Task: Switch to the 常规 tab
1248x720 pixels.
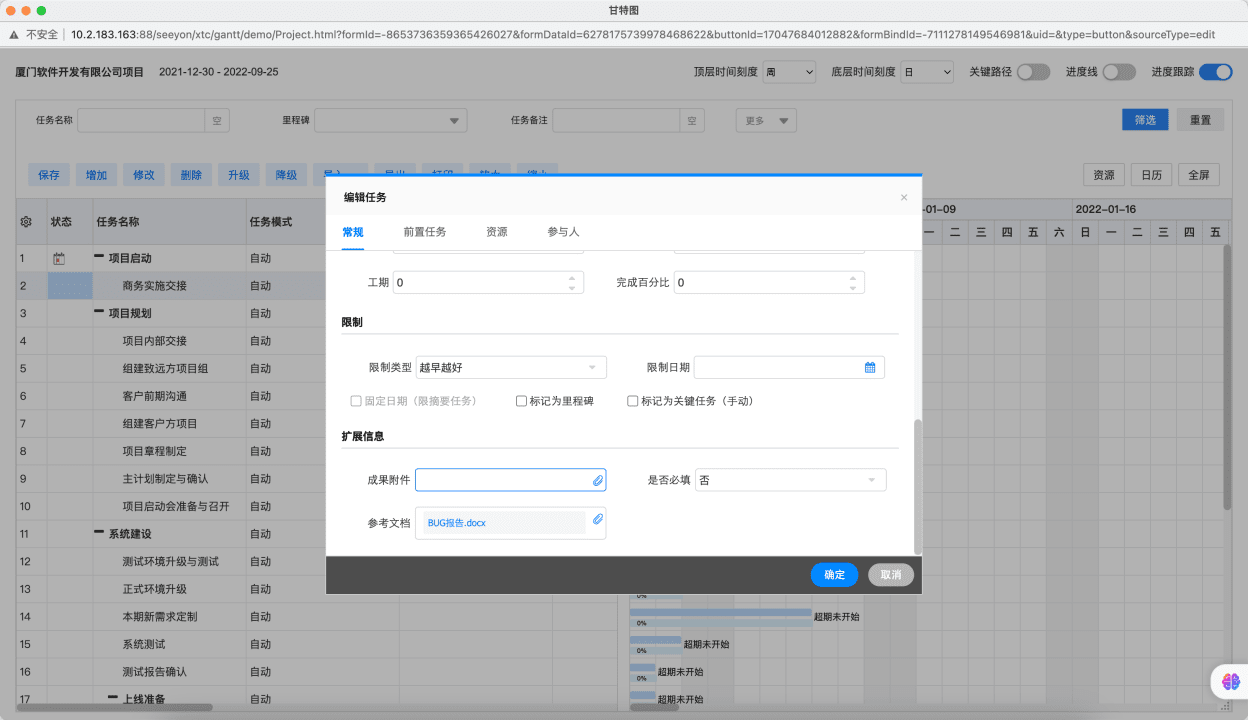Action: tap(353, 232)
